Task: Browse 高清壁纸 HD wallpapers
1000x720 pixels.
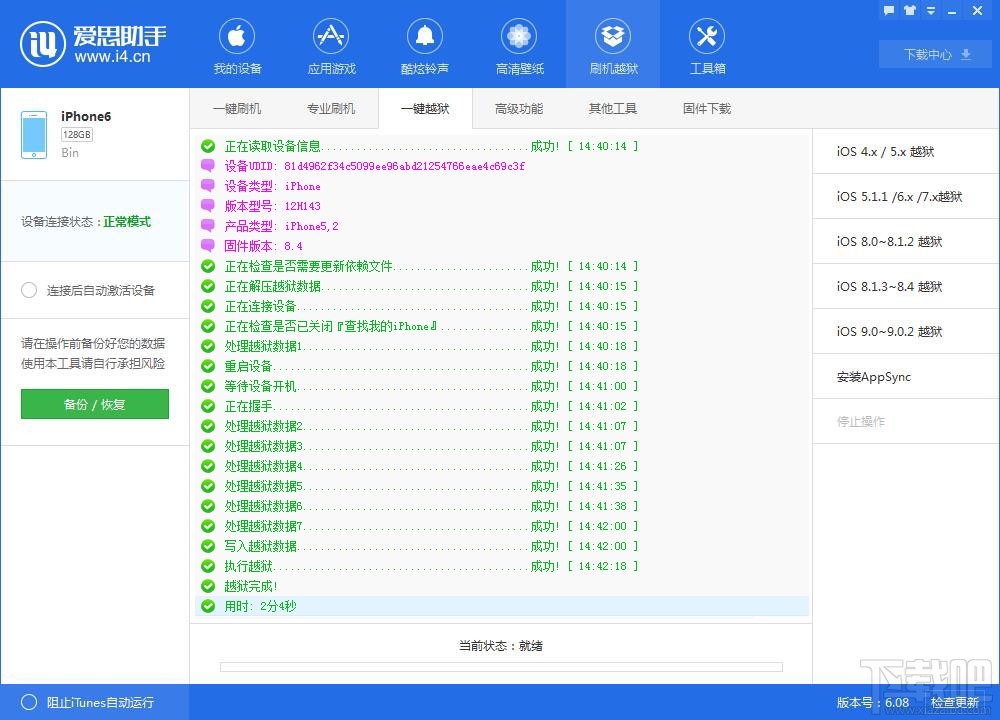Action: (519, 44)
